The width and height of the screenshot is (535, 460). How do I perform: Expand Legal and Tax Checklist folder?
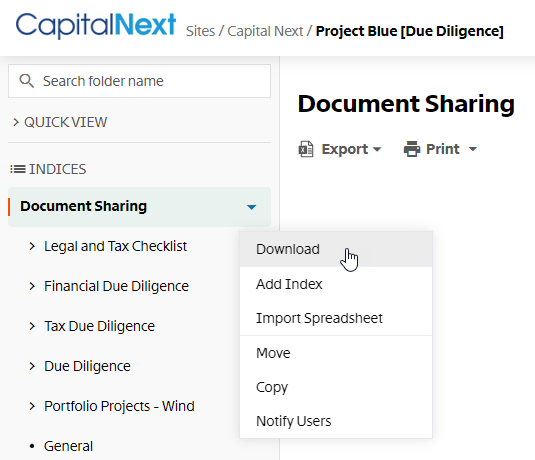pos(32,246)
